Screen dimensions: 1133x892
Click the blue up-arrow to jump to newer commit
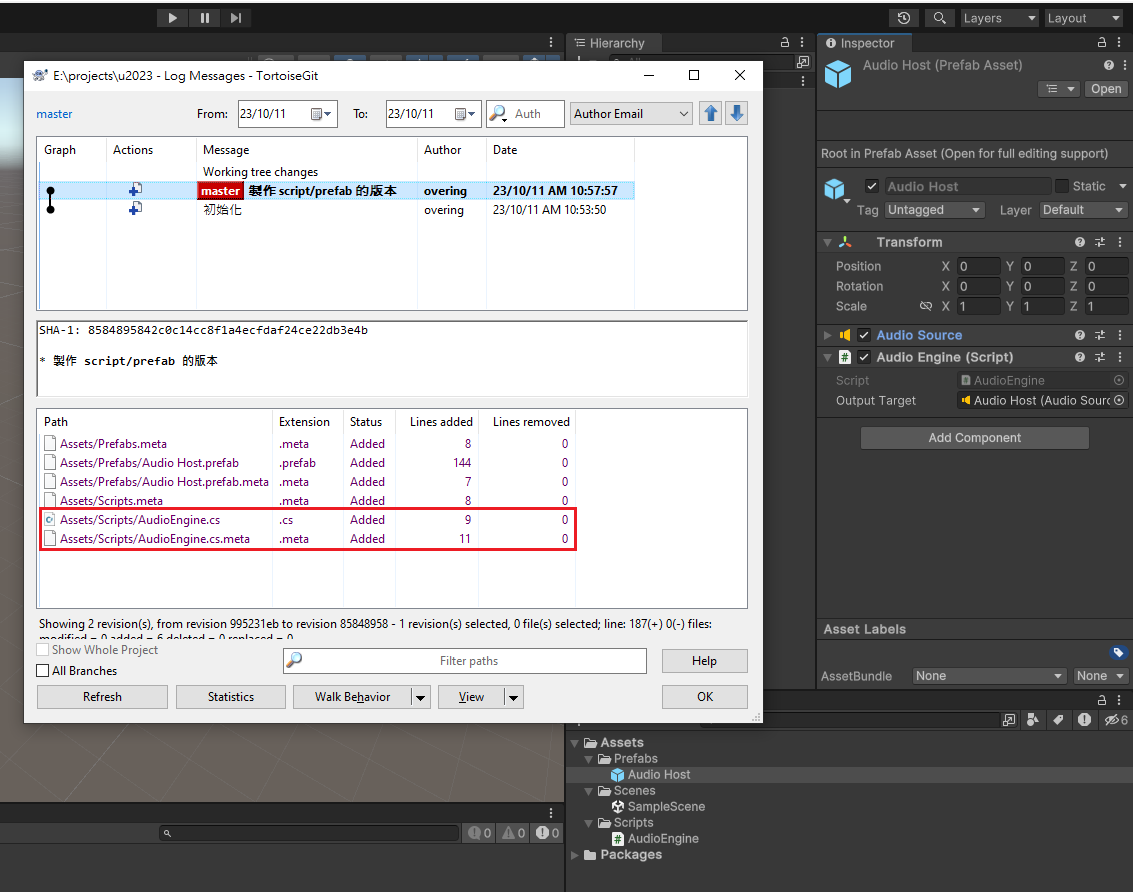(710, 113)
